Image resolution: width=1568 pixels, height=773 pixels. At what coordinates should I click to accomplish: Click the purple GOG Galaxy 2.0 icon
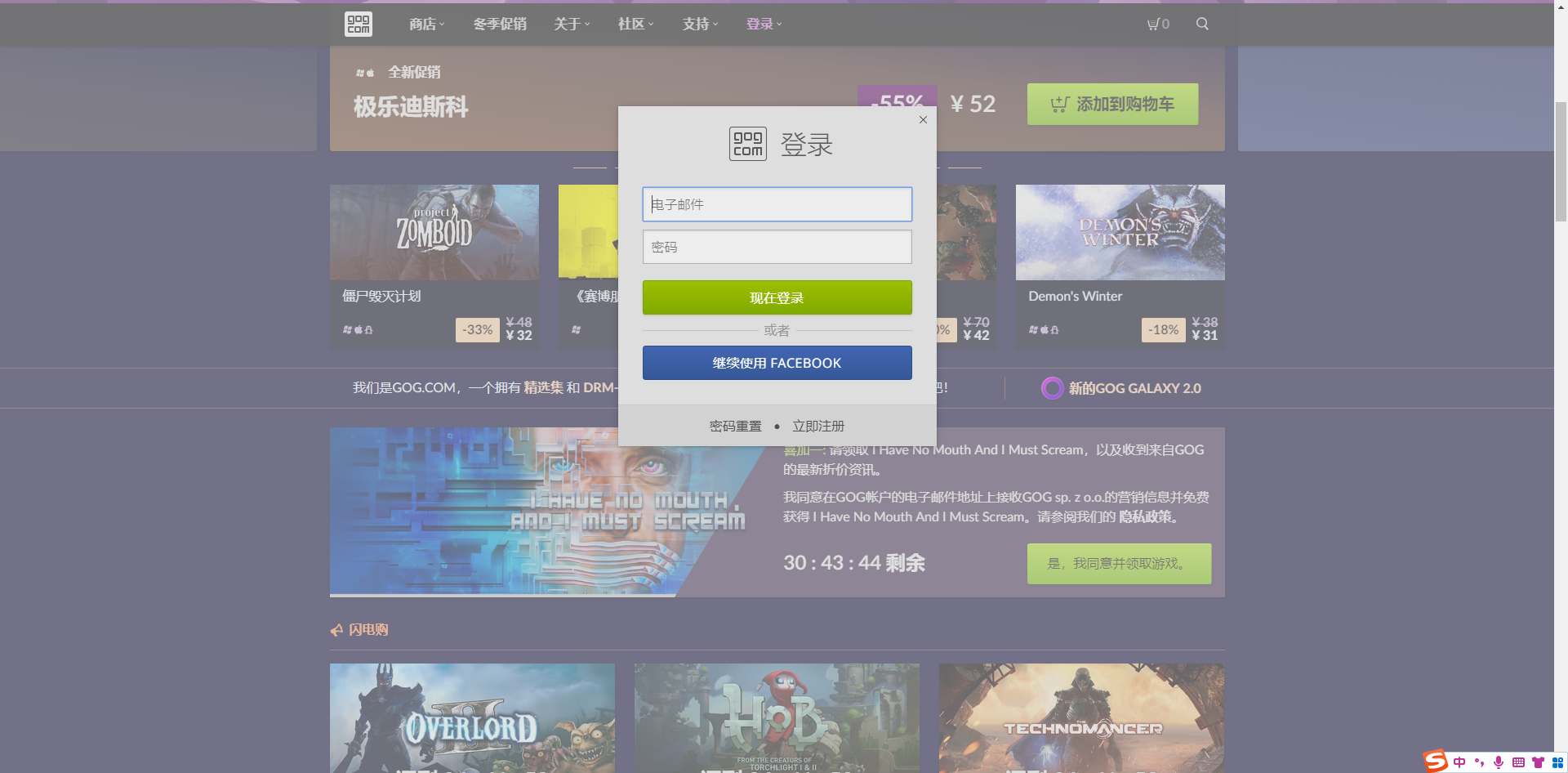click(1052, 388)
